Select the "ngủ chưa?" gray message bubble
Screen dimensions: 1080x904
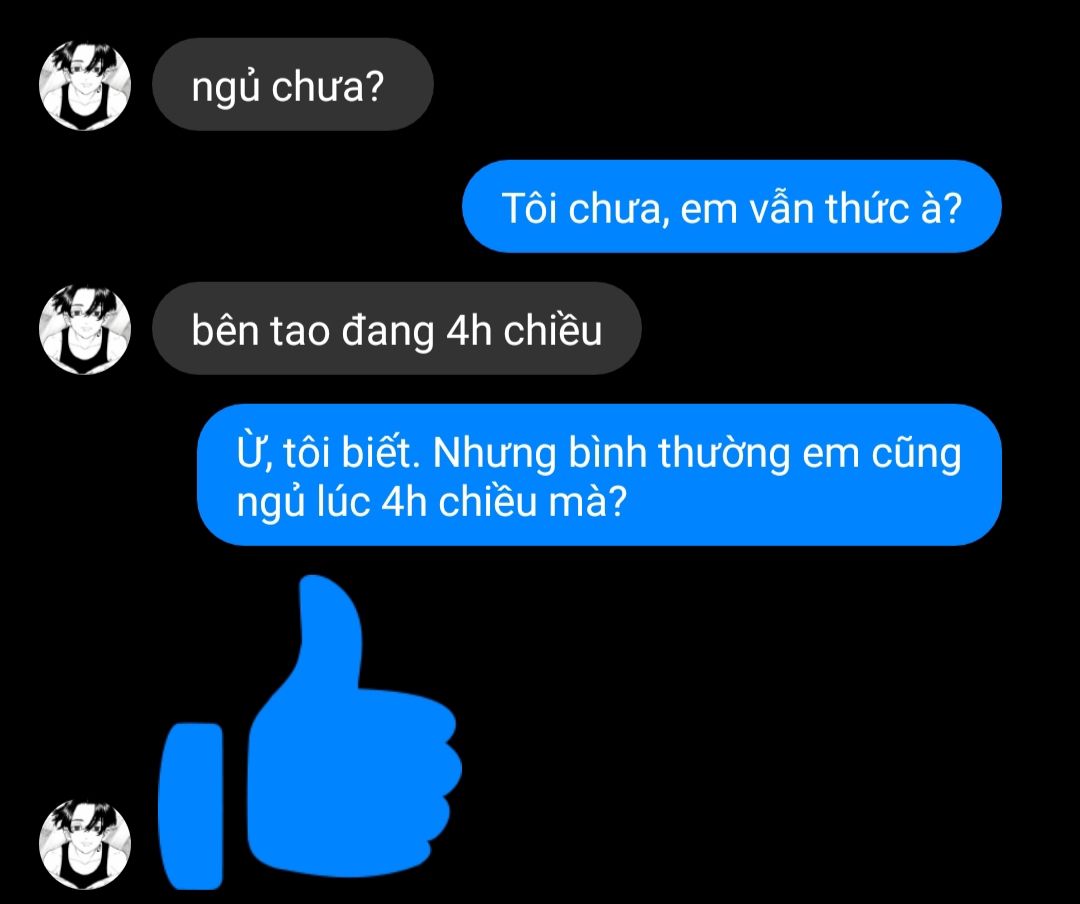pyautogui.click(x=293, y=85)
